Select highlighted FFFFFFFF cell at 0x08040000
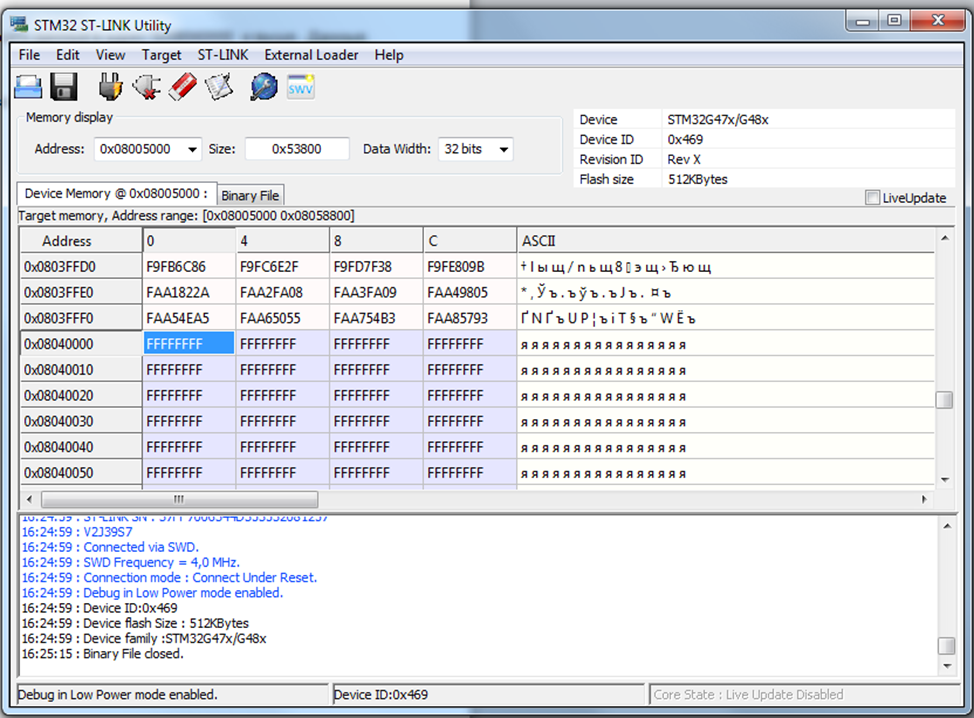The image size is (974, 718). tap(189, 343)
